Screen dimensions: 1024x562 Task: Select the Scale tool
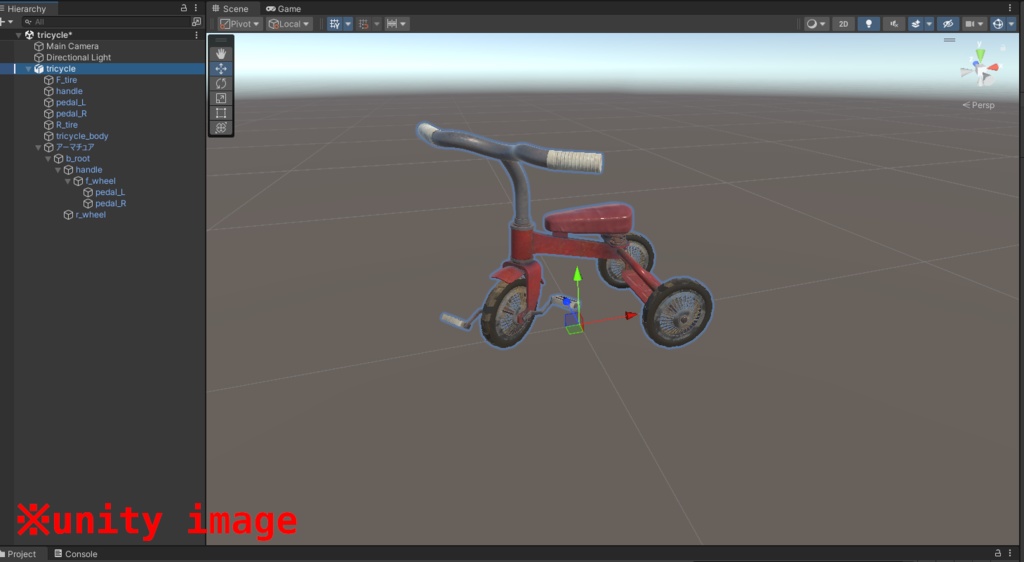221,98
